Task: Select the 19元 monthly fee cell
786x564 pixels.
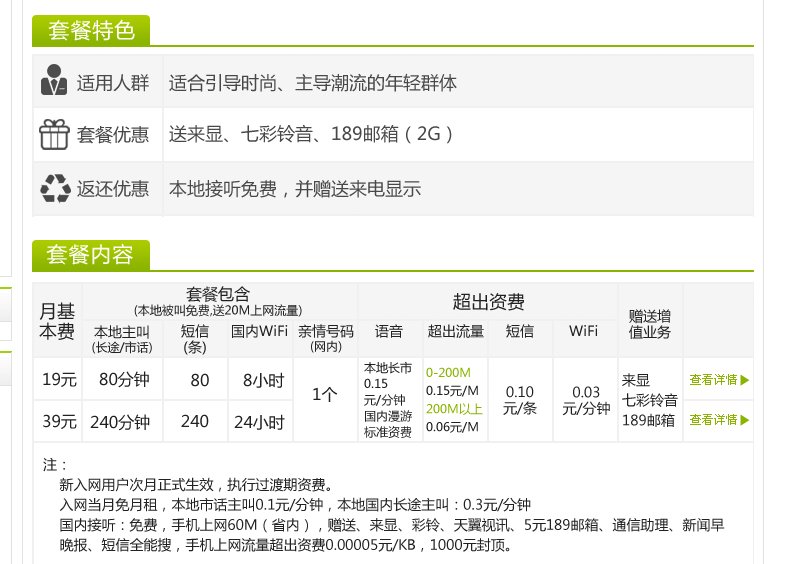Action: 59,380
